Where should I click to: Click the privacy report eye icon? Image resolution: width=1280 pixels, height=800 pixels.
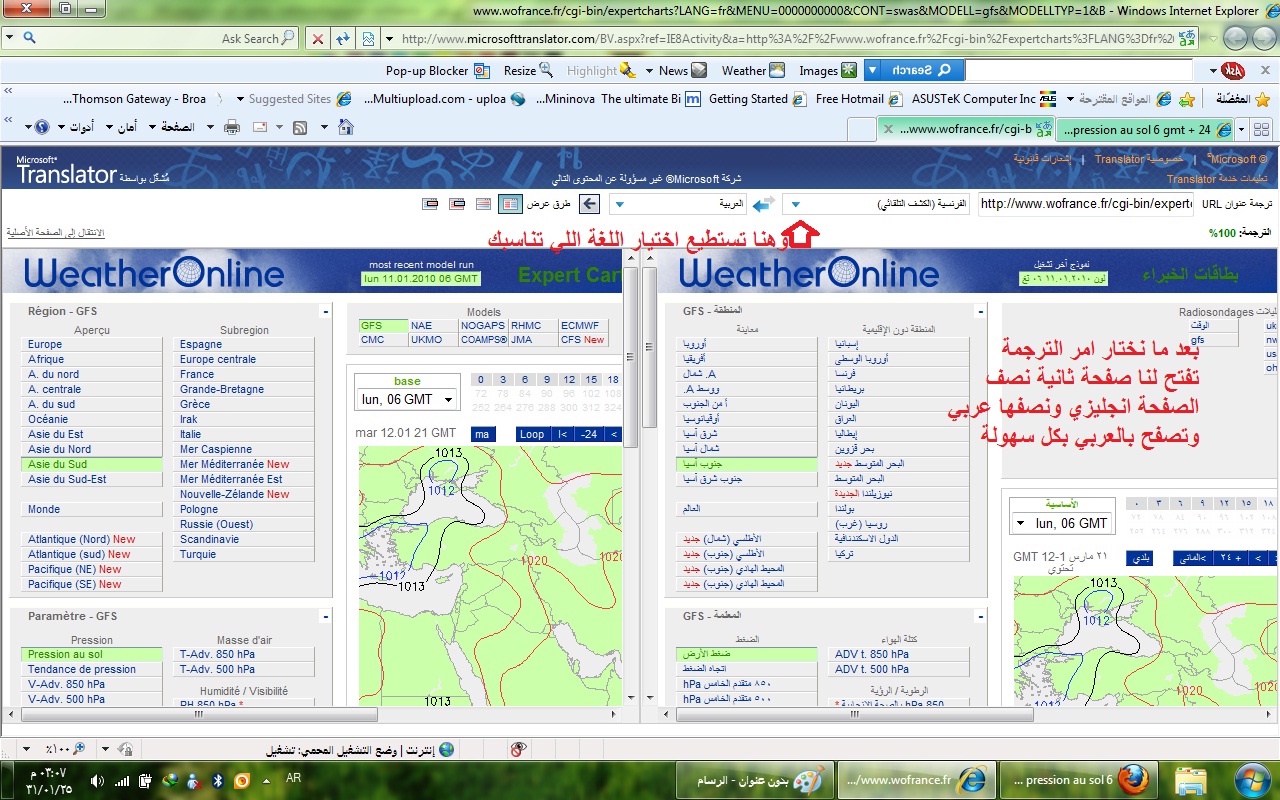click(518, 749)
